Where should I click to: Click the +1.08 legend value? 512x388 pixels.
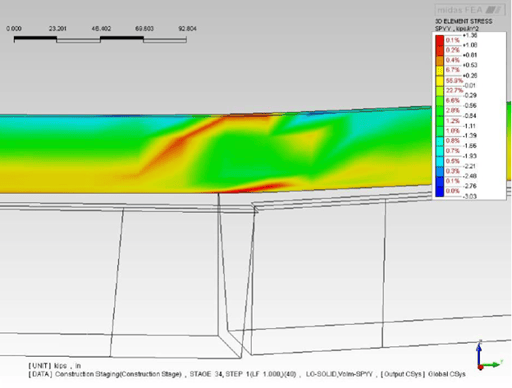[470, 45]
